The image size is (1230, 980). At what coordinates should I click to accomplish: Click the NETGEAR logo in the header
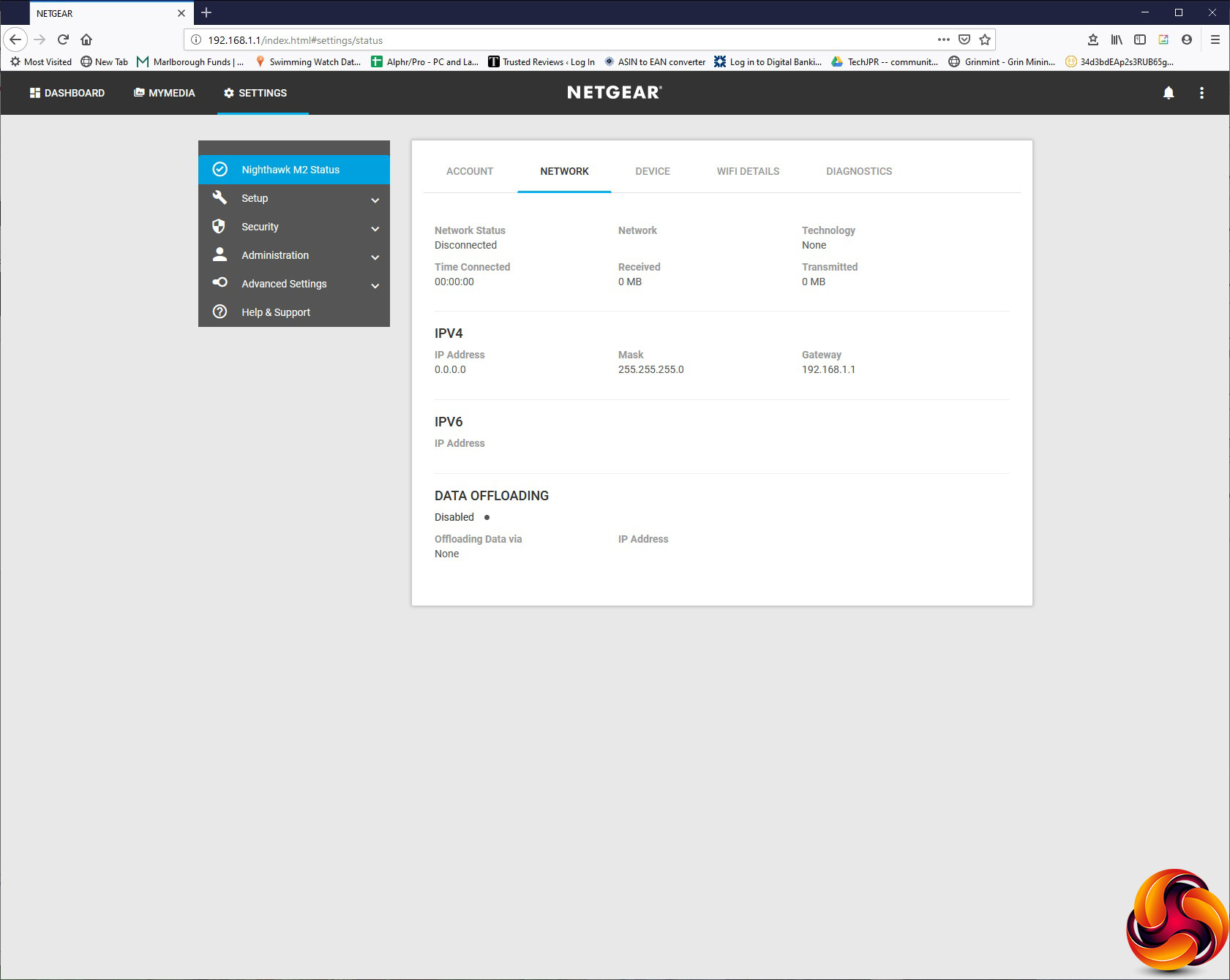615,92
